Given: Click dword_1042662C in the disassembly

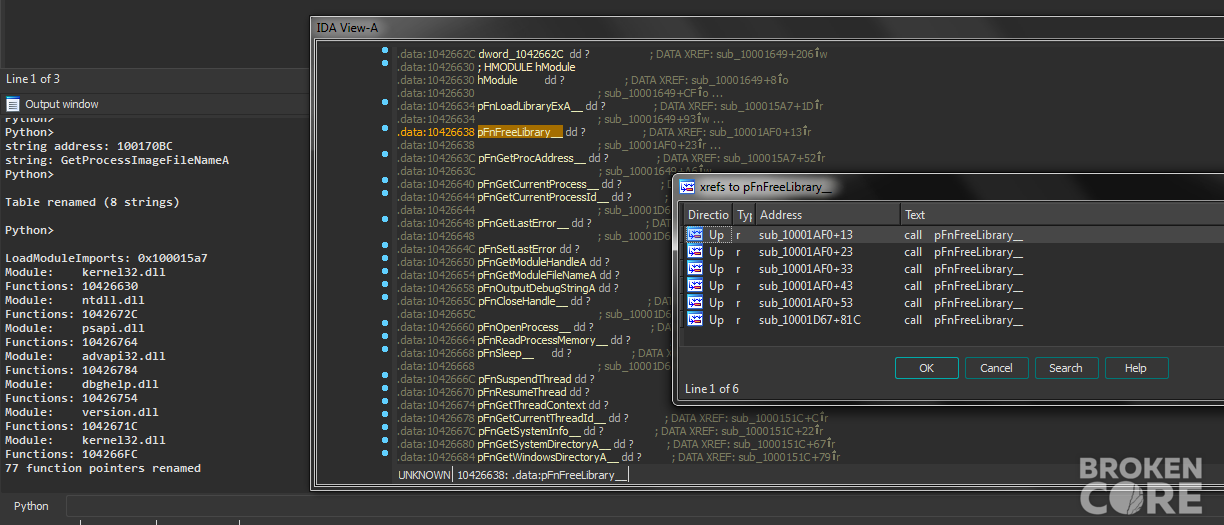Looking at the screenshot, I should 521,54.
